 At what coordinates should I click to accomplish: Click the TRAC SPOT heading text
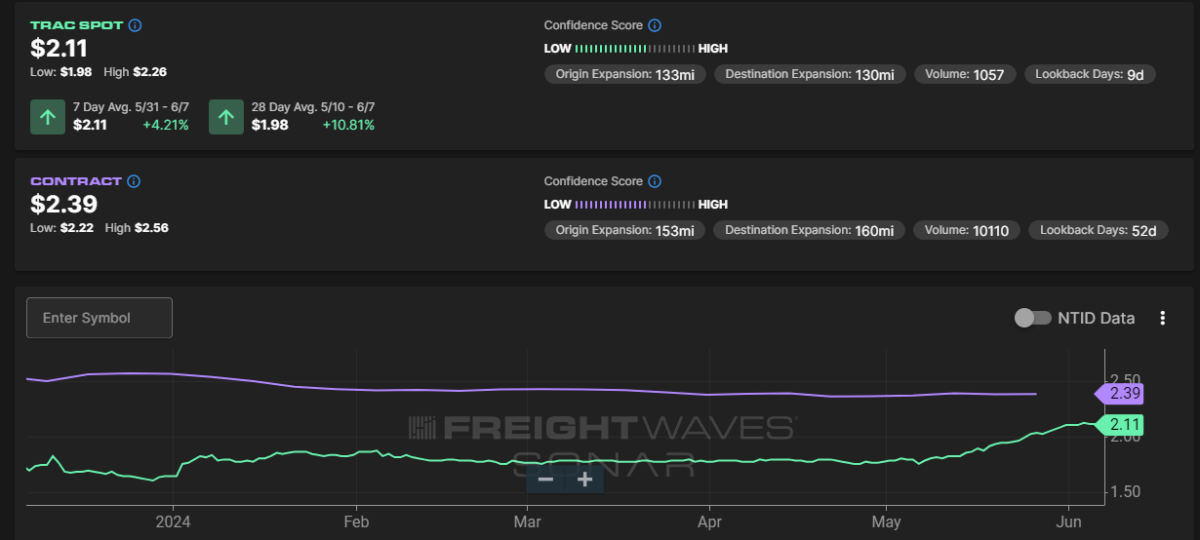click(77, 26)
